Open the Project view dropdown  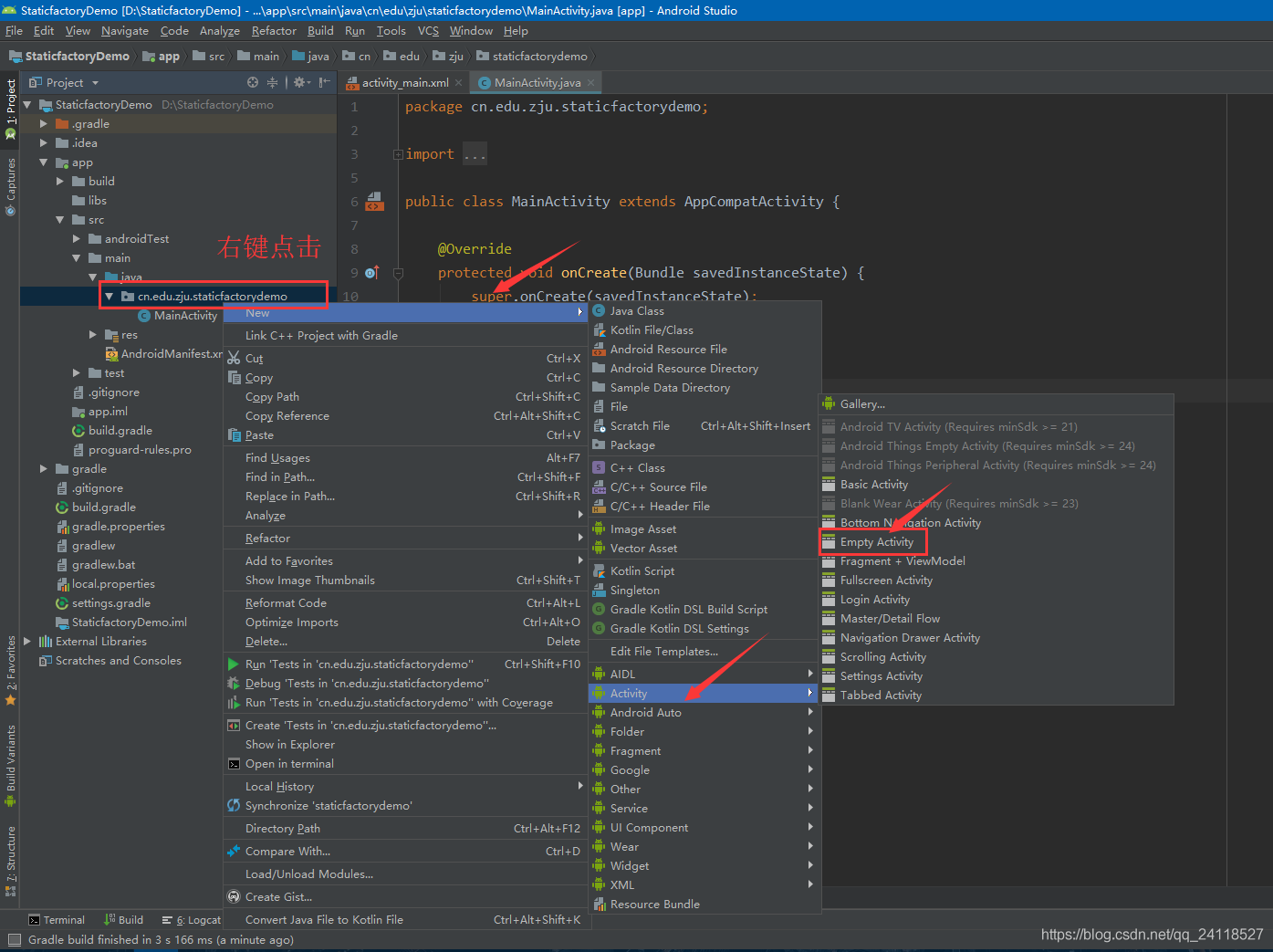pyautogui.click(x=64, y=82)
